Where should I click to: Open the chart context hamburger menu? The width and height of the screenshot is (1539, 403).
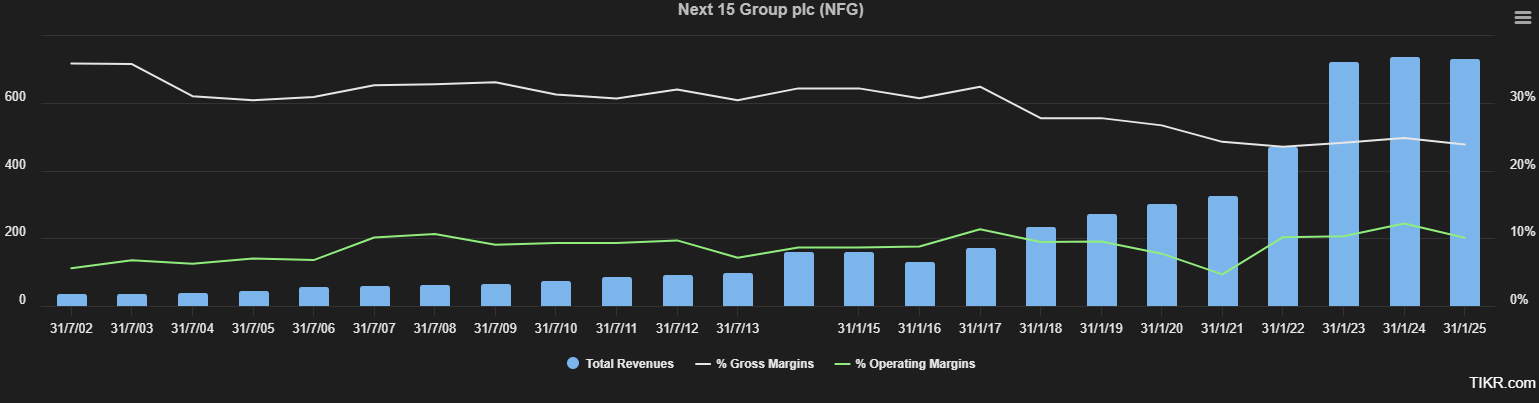(1522, 18)
